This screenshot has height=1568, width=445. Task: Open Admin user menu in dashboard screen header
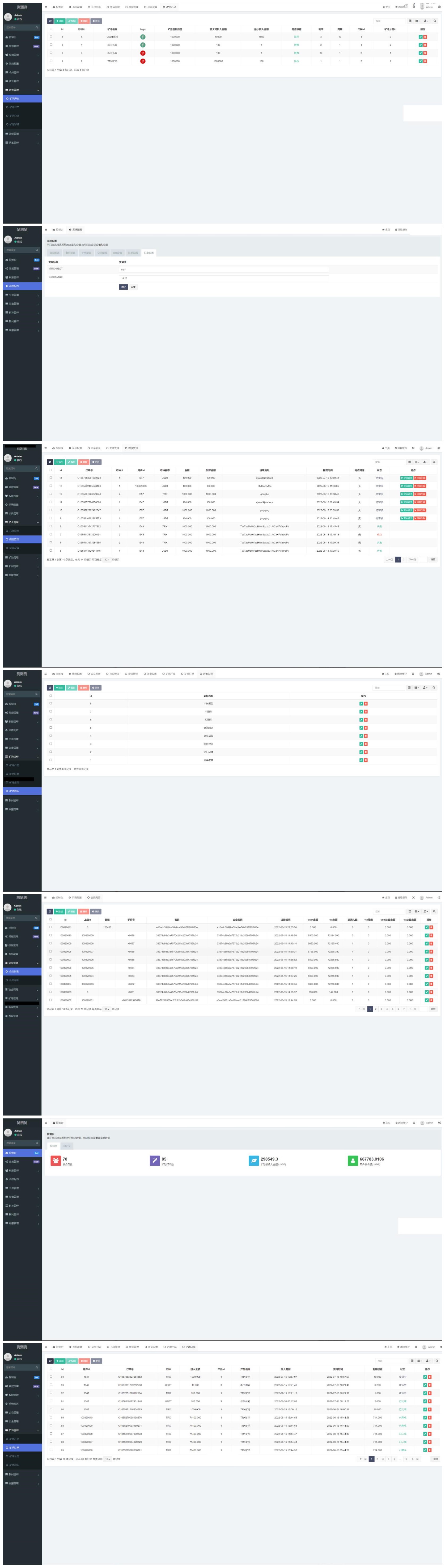tap(427, 1123)
